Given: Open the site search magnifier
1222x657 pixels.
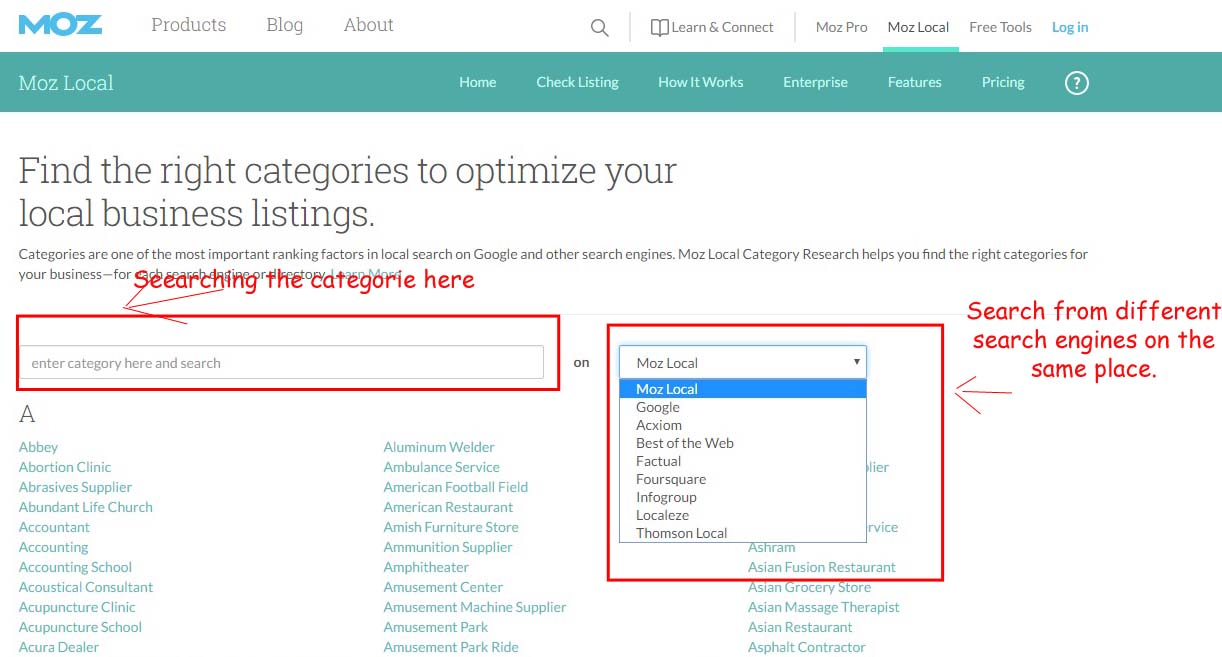Looking at the screenshot, I should point(599,27).
